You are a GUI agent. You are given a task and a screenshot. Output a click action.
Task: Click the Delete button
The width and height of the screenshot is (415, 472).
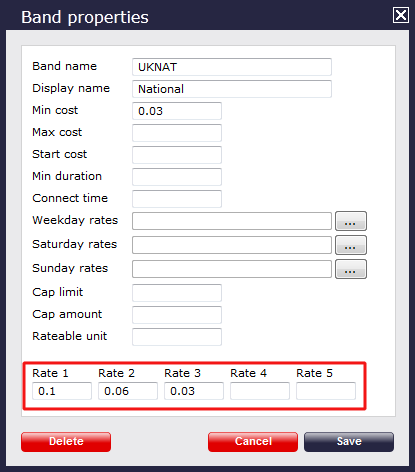tap(66, 442)
